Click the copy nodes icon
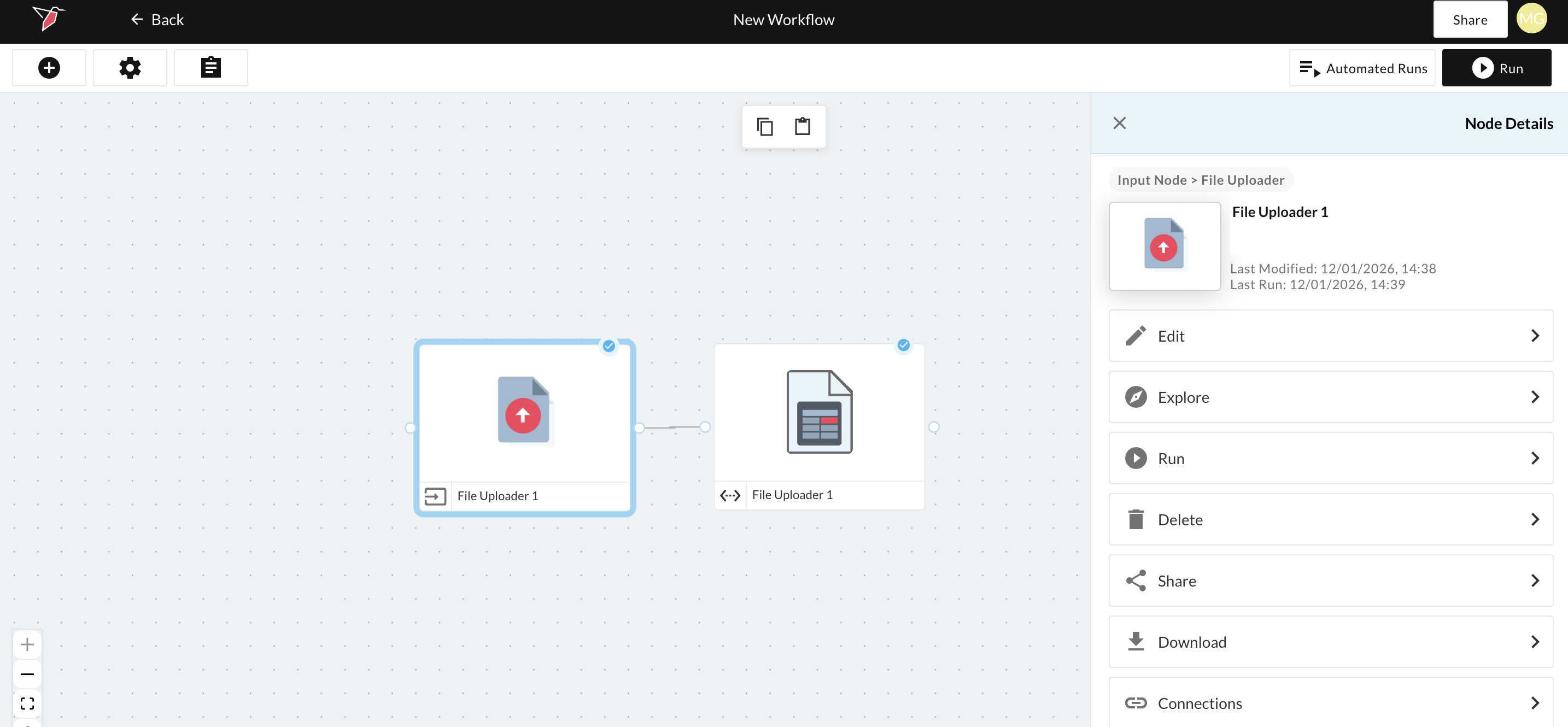The image size is (1568, 727). (x=764, y=126)
